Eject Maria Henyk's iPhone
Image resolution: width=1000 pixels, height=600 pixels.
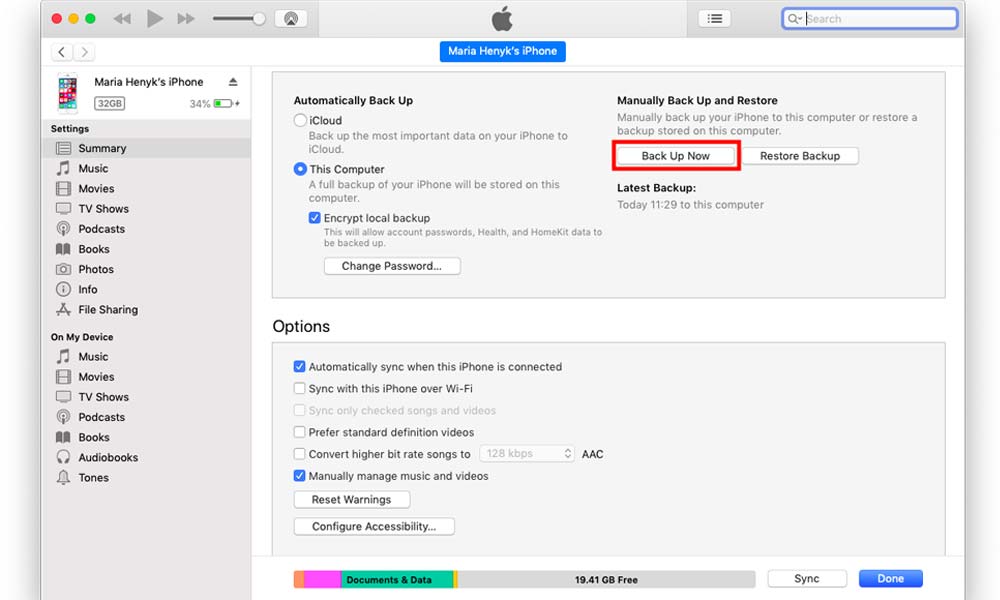pos(233,82)
